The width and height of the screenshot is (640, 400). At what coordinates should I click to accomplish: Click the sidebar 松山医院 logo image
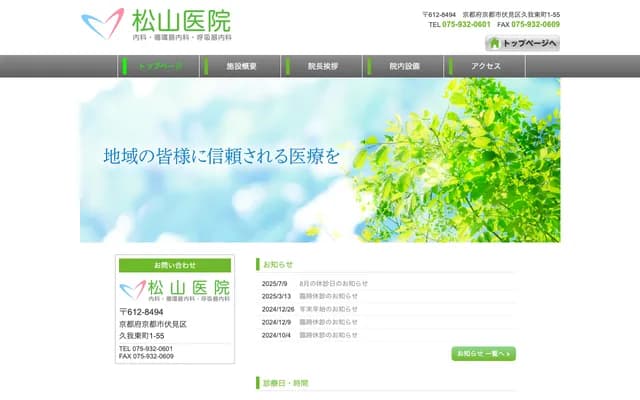coord(175,291)
